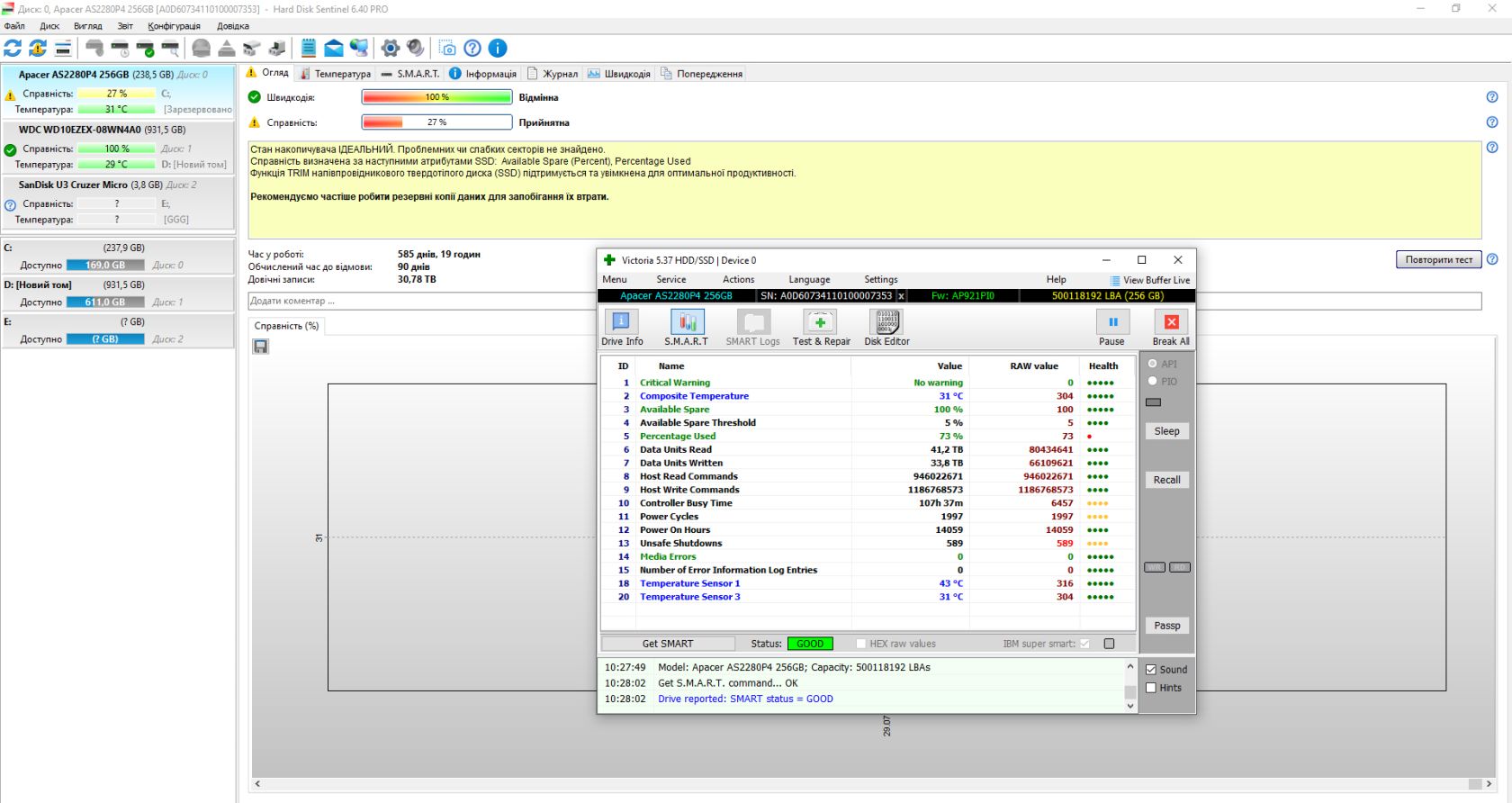Click the settings gear toolbar icon
Image resolution: width=1512 pixels, height=803 pixels.
pyautogui.click(x=390, y=48)
